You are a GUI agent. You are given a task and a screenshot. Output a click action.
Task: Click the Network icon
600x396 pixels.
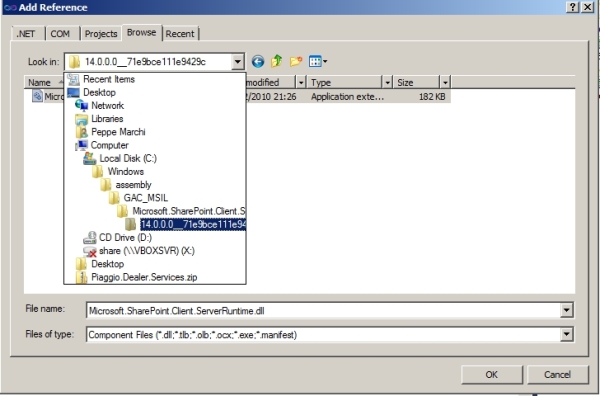pos(82,105)
